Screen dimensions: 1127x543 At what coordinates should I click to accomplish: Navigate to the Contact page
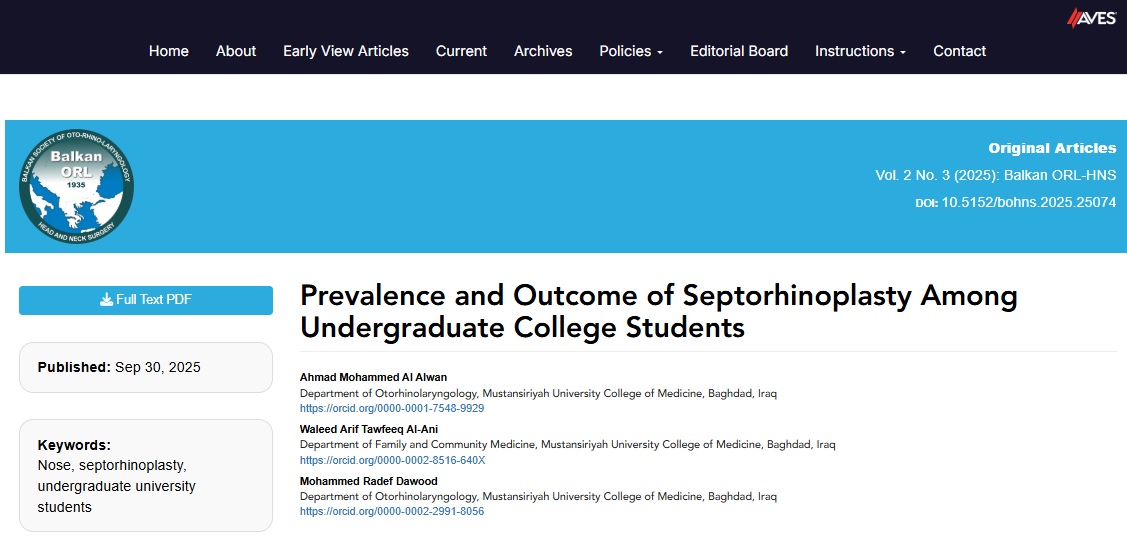coord(959,51)
